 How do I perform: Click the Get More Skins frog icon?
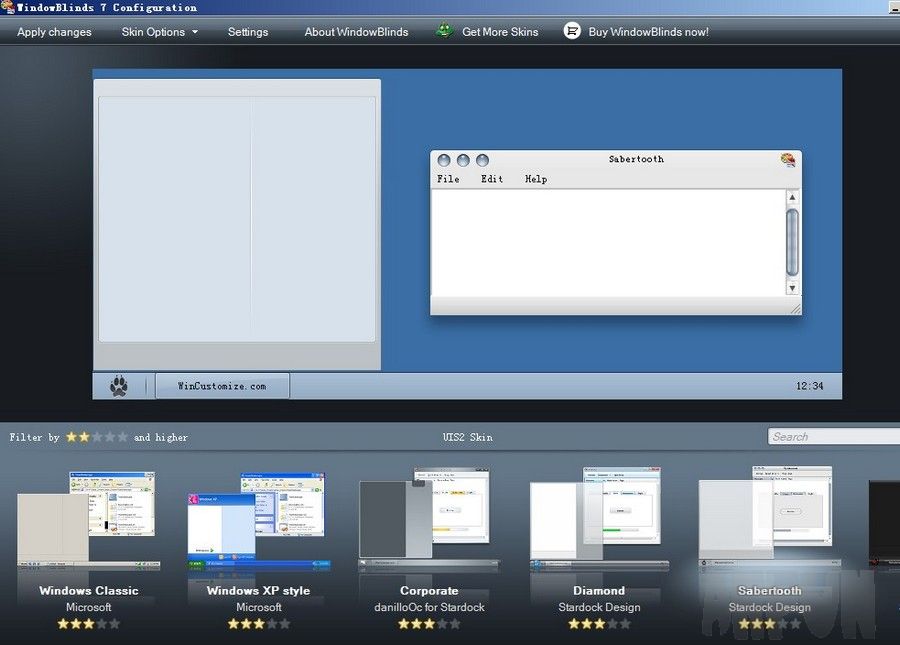(x=443, y=31)
